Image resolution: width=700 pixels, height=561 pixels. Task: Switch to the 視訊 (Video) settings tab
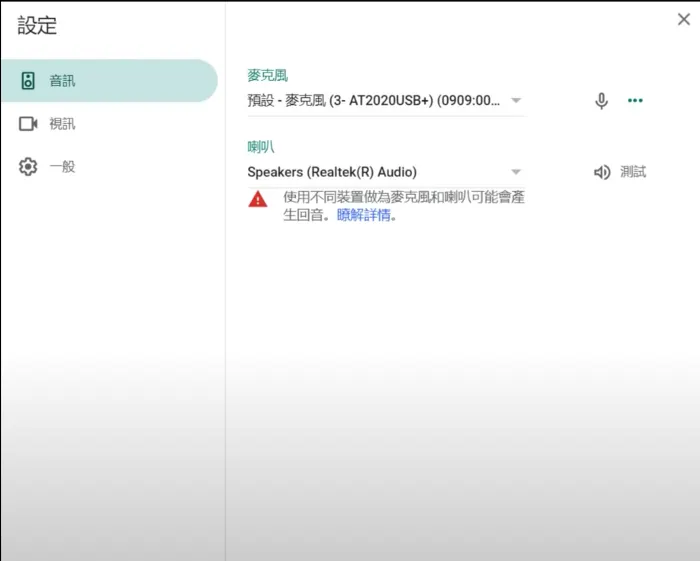109,124
